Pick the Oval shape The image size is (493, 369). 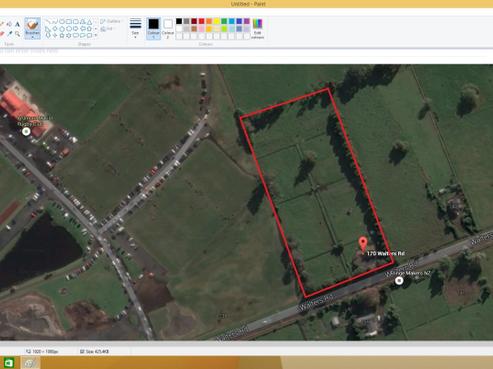tap(62, 21)
